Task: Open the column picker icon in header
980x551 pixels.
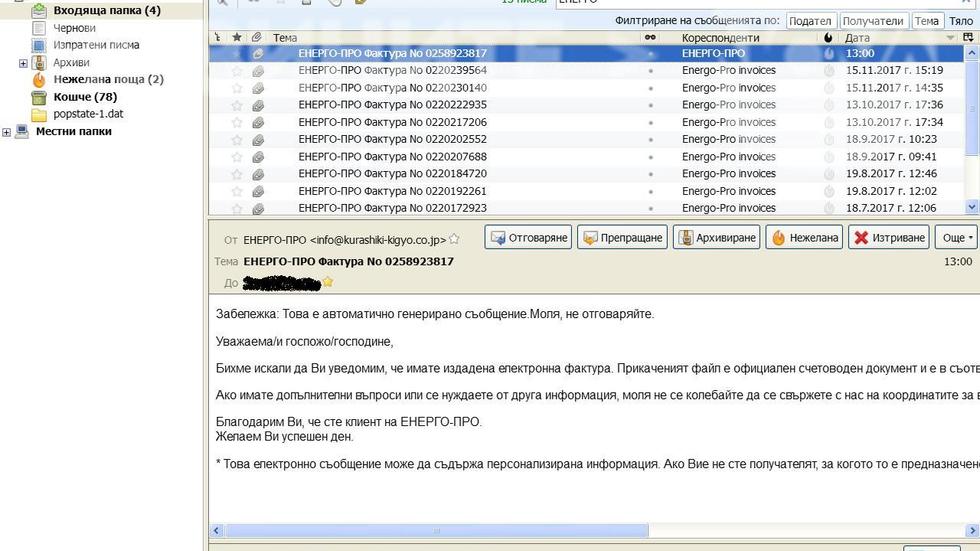Action: coord(968,37)
